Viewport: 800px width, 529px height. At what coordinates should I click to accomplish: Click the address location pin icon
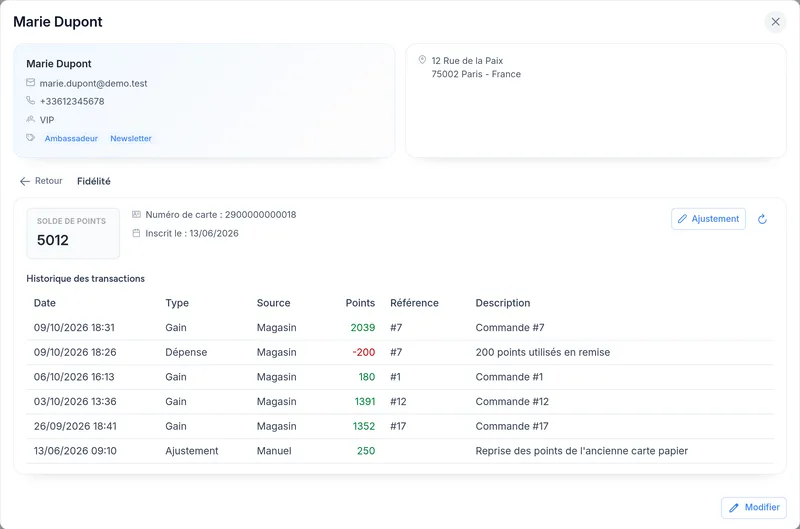[x=422, y=60]
